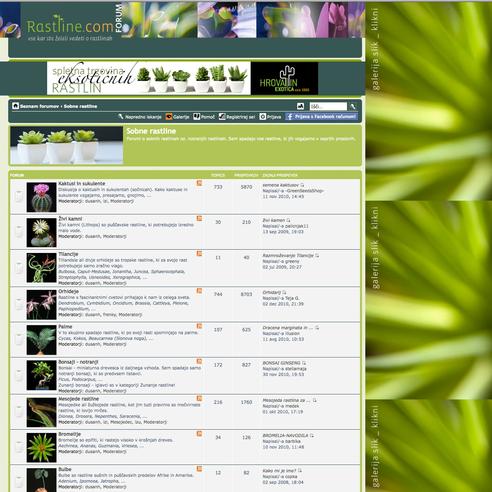
Task: Click the Sobne rastline breadcrumb link
Action: [80, 106]
